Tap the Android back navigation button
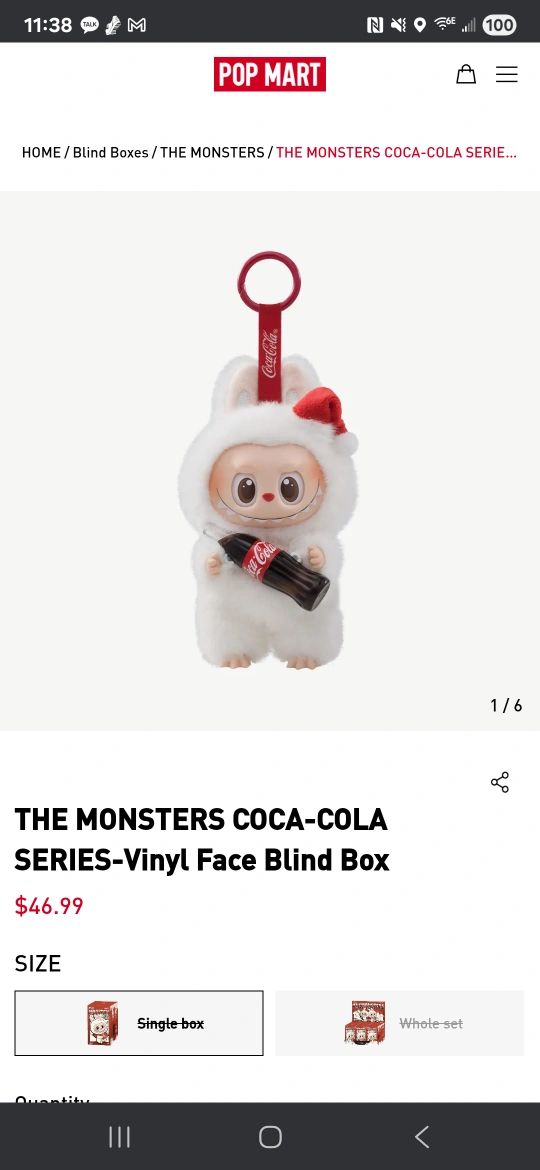The height and width of the screenshot is (1170, 540). [422, 1136]
